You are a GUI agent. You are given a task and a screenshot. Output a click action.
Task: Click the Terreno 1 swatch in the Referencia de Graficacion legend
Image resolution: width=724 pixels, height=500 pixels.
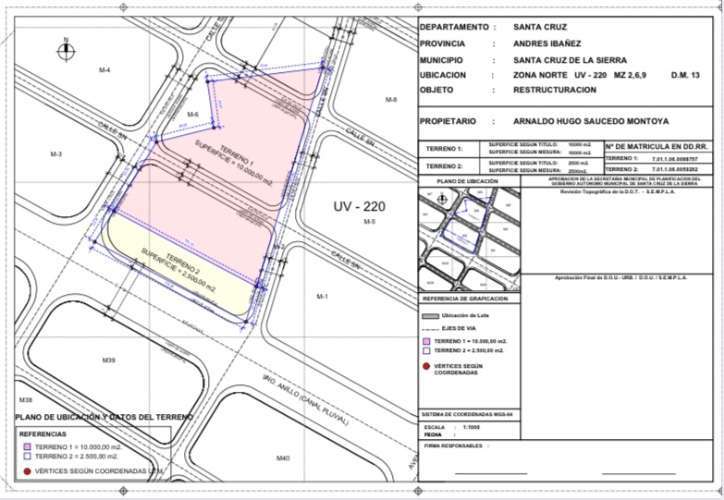tap(427, 340)
